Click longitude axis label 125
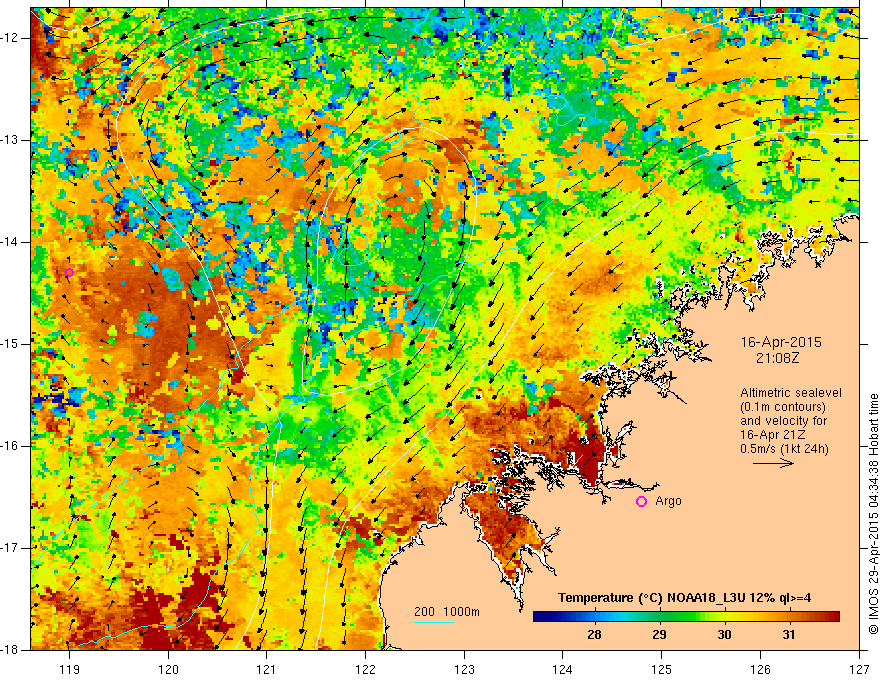Viewport: 880px width, 680px height. (x=662, y=669)
